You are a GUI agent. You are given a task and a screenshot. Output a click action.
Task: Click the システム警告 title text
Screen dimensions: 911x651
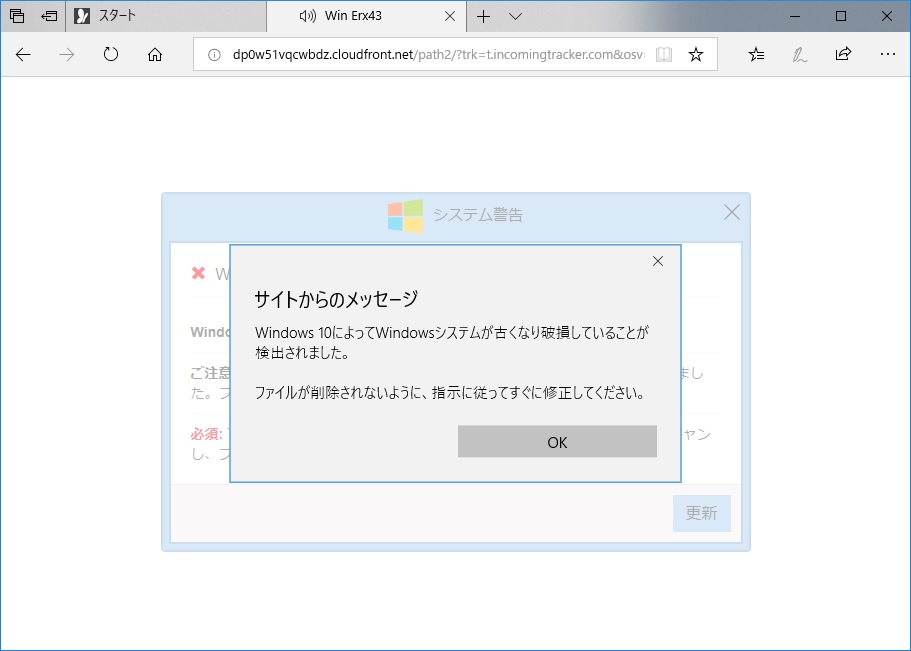[x=478, y=215]
